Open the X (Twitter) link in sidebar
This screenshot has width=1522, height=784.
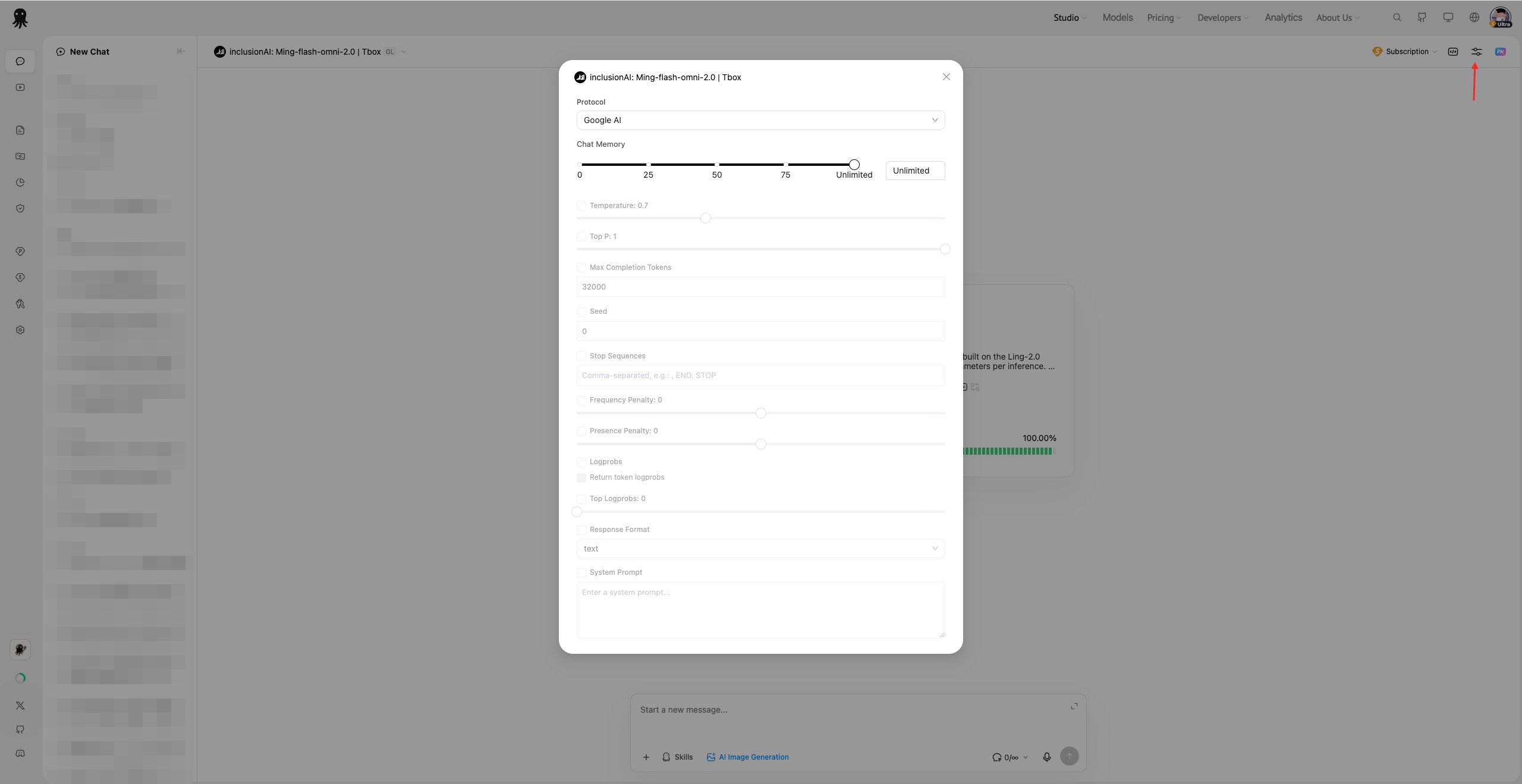pyautogui.click(x=20, y=706)
